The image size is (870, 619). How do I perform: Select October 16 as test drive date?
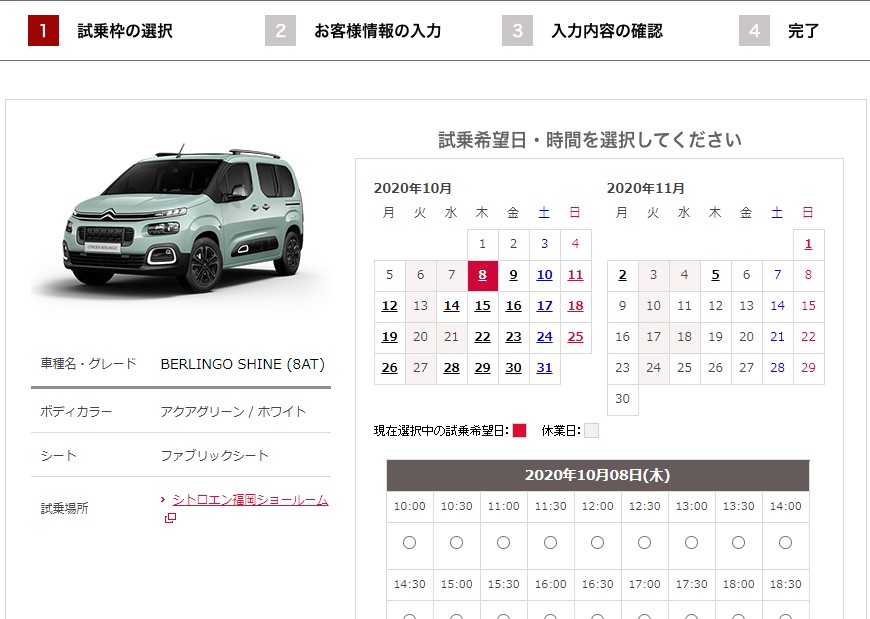tap(513, 306)
